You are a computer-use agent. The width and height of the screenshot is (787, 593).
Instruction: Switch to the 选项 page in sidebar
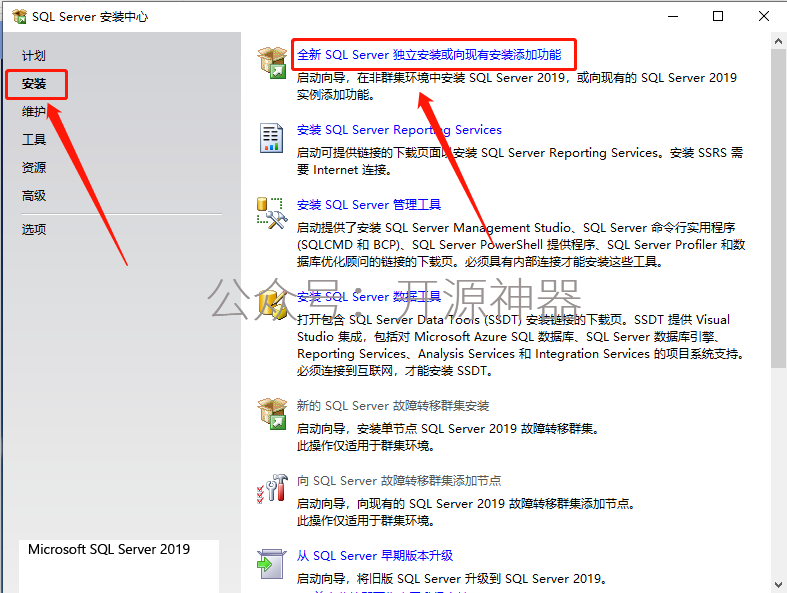click(34, 229)
